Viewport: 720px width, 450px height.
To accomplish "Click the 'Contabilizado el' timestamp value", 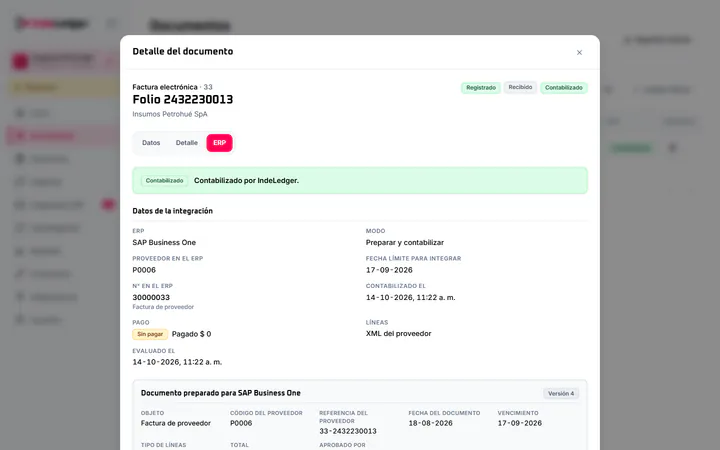I will coord(411,298).
